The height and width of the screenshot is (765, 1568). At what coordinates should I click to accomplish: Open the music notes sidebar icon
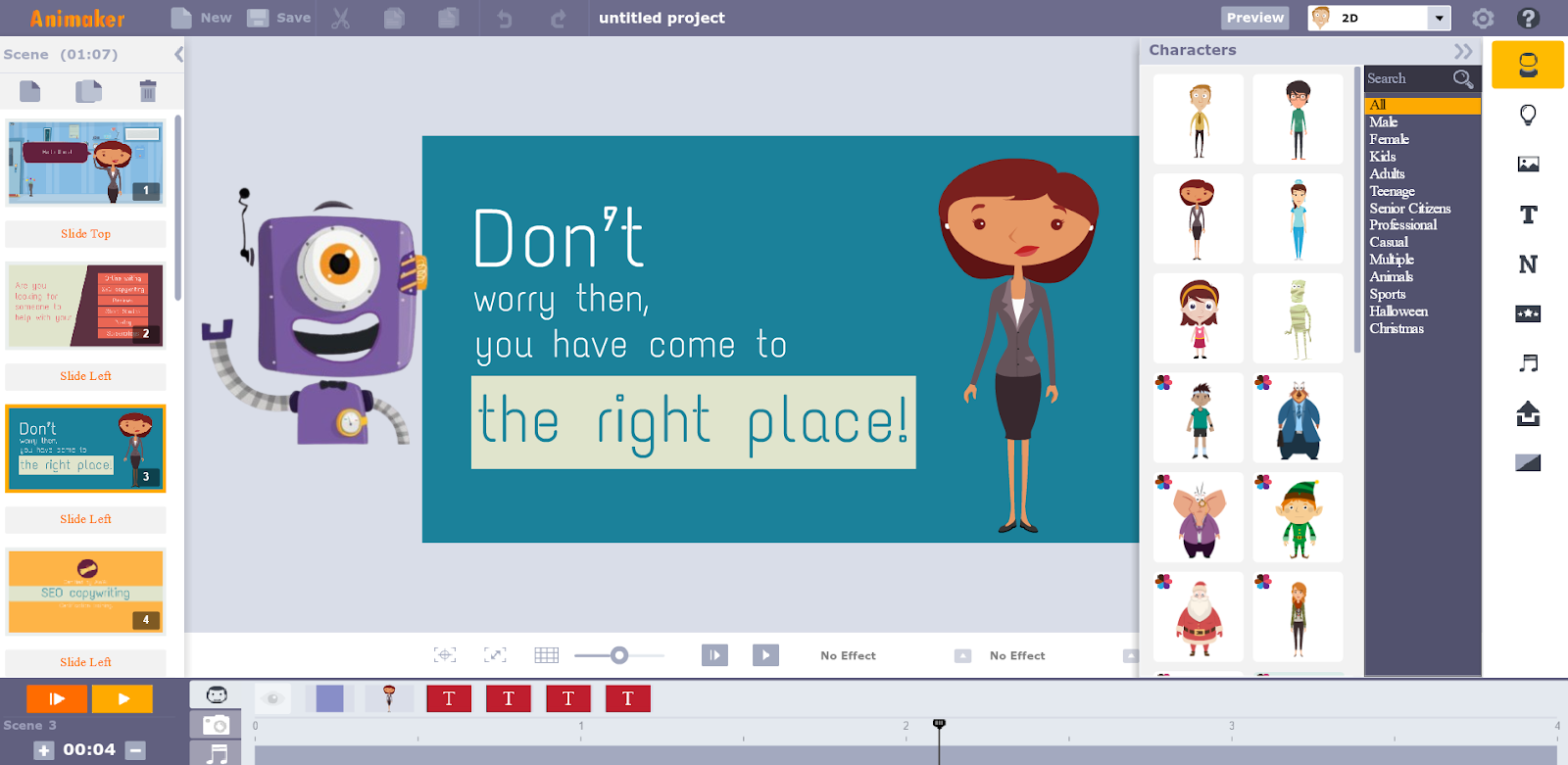tap(1527, 363)
